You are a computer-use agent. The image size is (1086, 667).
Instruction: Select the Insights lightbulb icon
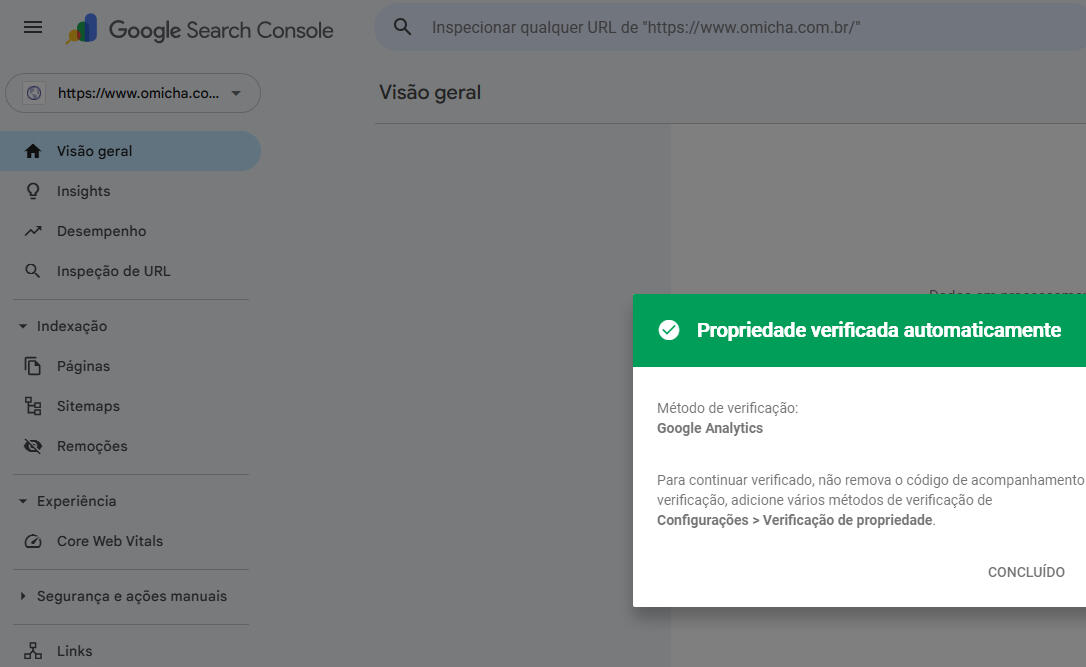34,191
